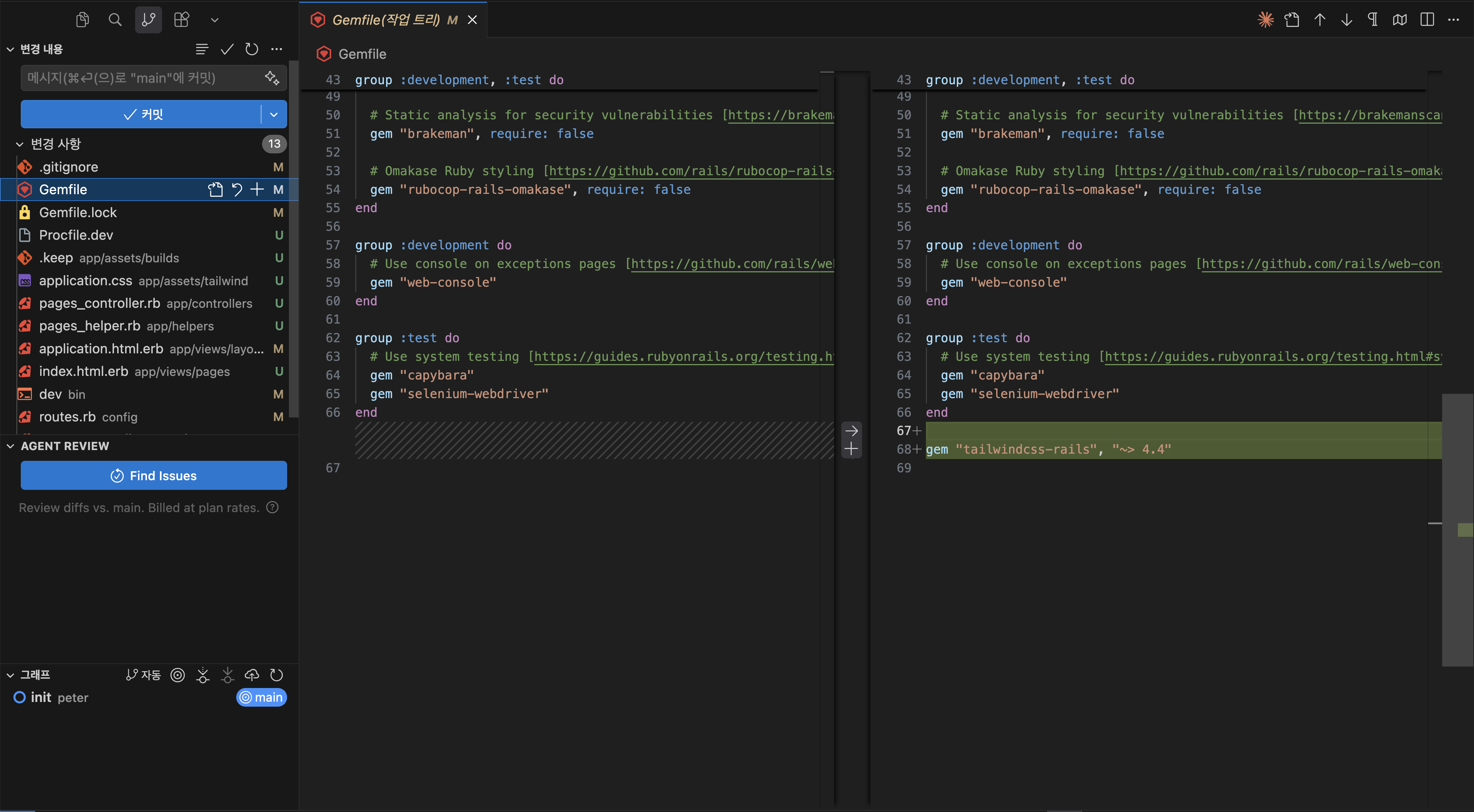Switch view to tree or list
The image size is (1474, 812).
pos(201,49)
